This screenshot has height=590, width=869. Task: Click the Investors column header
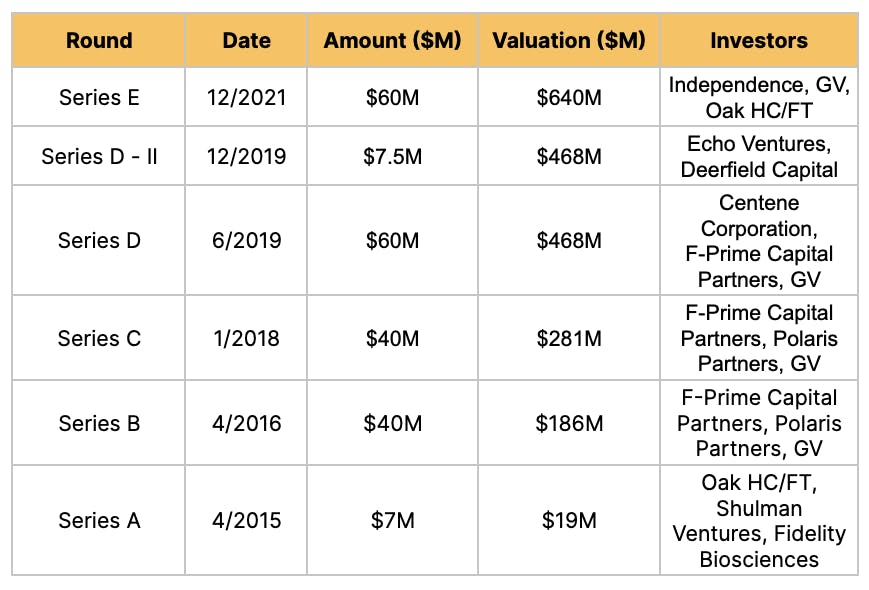tap(759, 41)
